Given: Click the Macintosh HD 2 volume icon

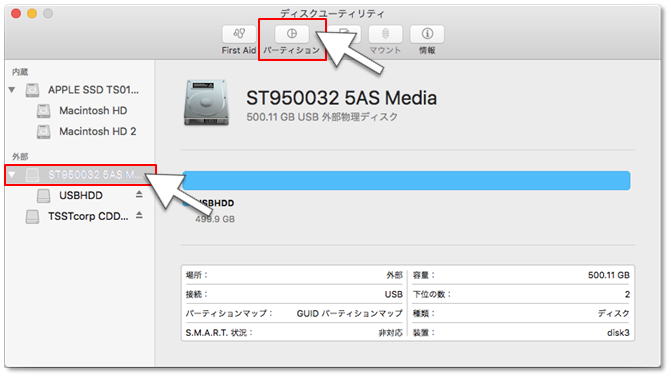Looking at the screenshot, I should 43,131.
